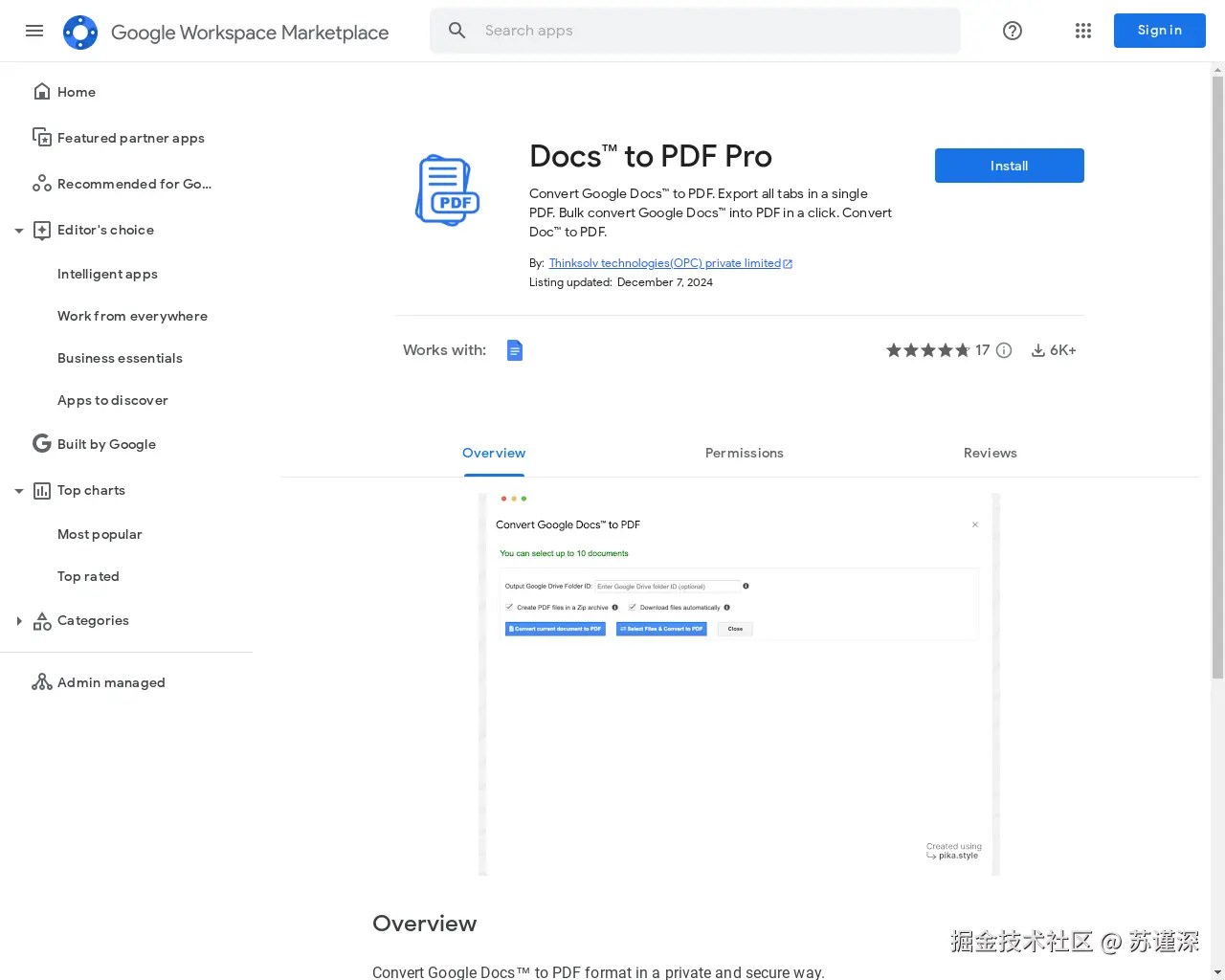This screenshot has width=1225, height=980.
Task: Open the navigation hamburger menu
Action: pos(34,31)
